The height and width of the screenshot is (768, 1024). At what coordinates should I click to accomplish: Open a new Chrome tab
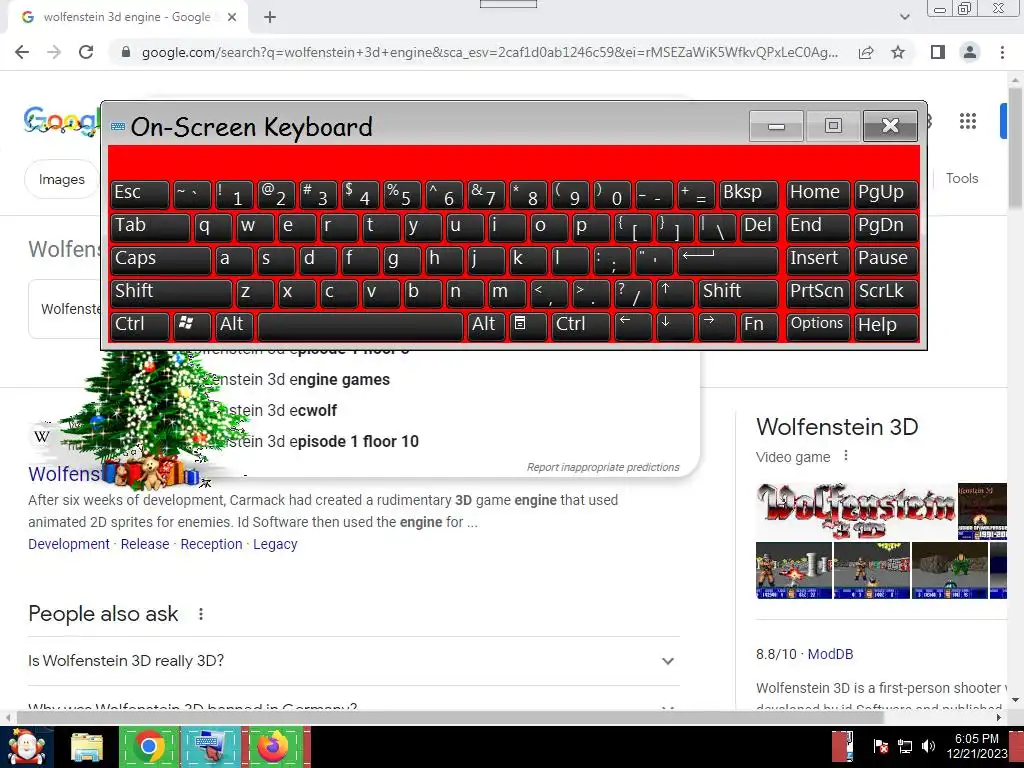[x=270, y=17]
